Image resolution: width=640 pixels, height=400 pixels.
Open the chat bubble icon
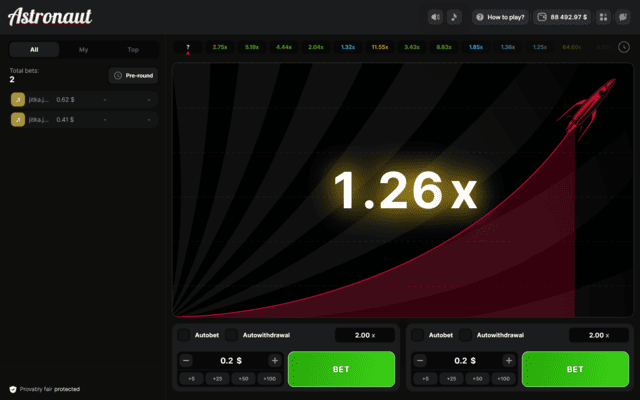[623, 17]
